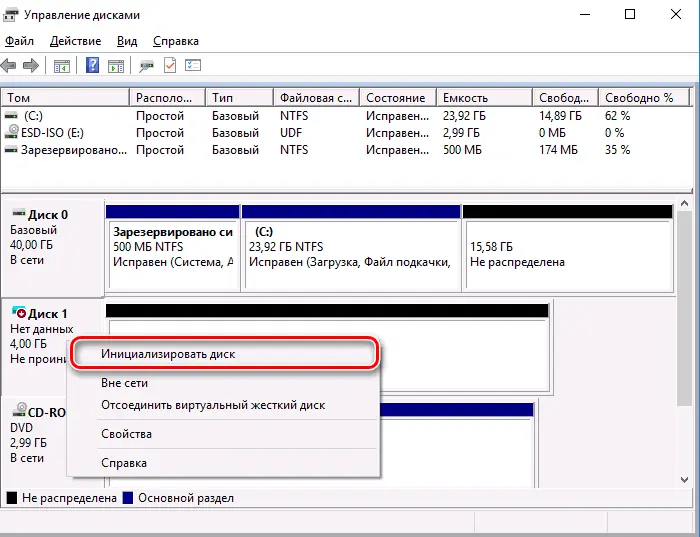Click the UDF file system cell
Viewport: 700px width, 537px height.
(291, 133)
